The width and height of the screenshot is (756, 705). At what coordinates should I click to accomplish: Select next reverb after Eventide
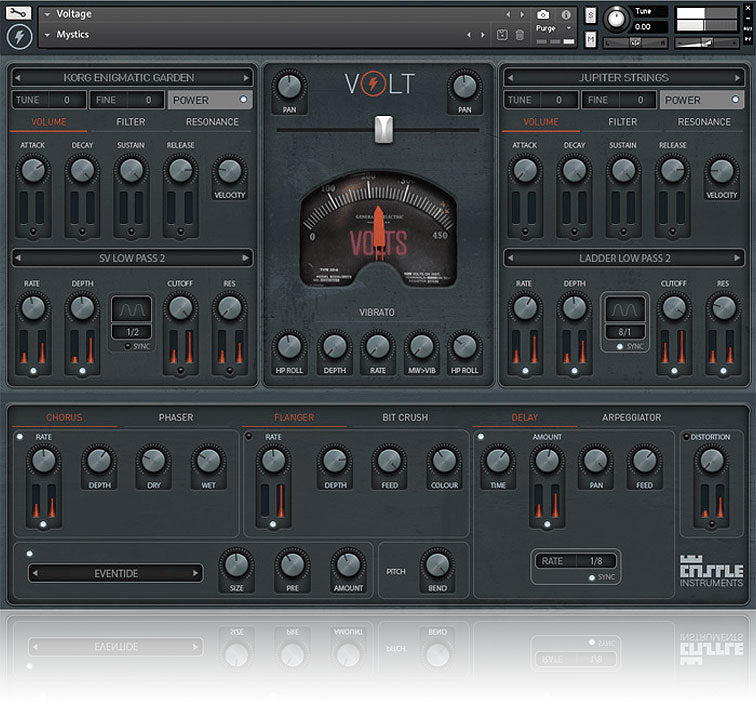click(x=195, y=573)
